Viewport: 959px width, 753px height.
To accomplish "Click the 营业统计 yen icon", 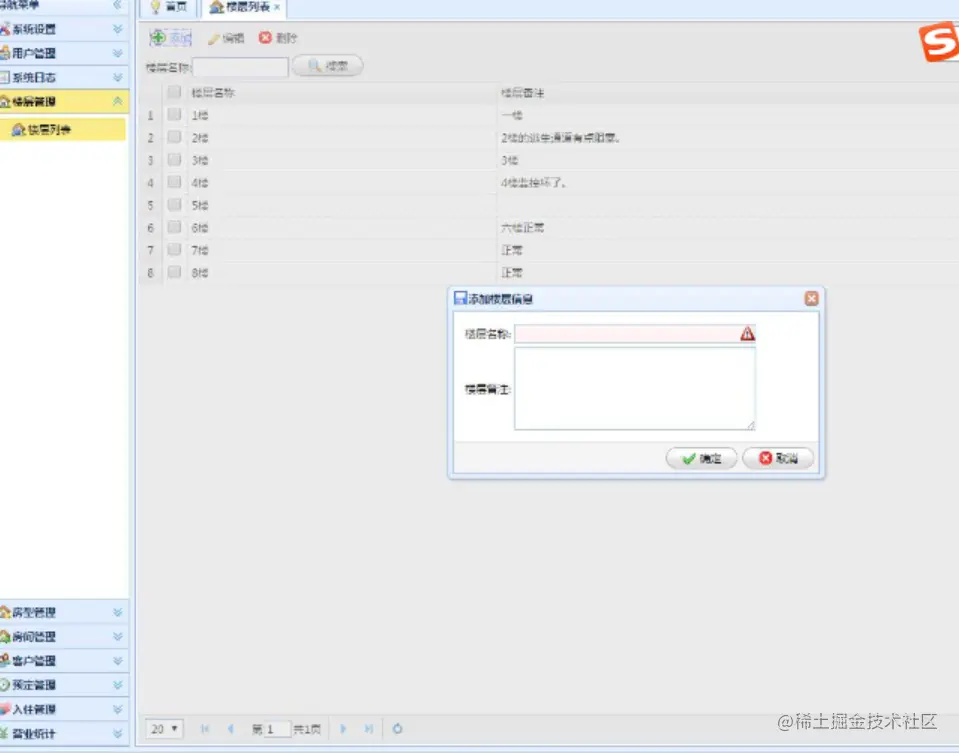I will coord(5,733).
